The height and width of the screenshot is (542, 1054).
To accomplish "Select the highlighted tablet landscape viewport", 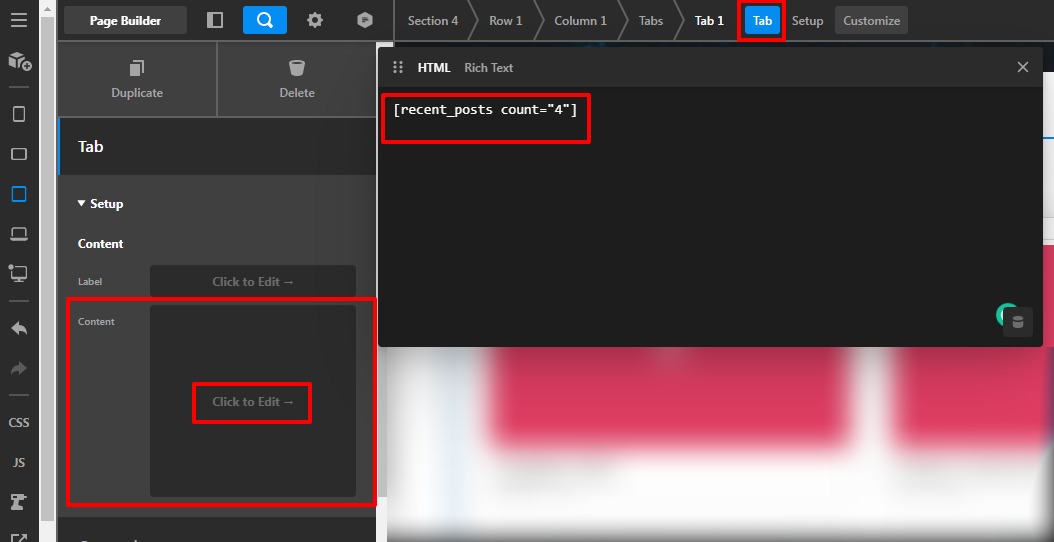I will 19,194.
